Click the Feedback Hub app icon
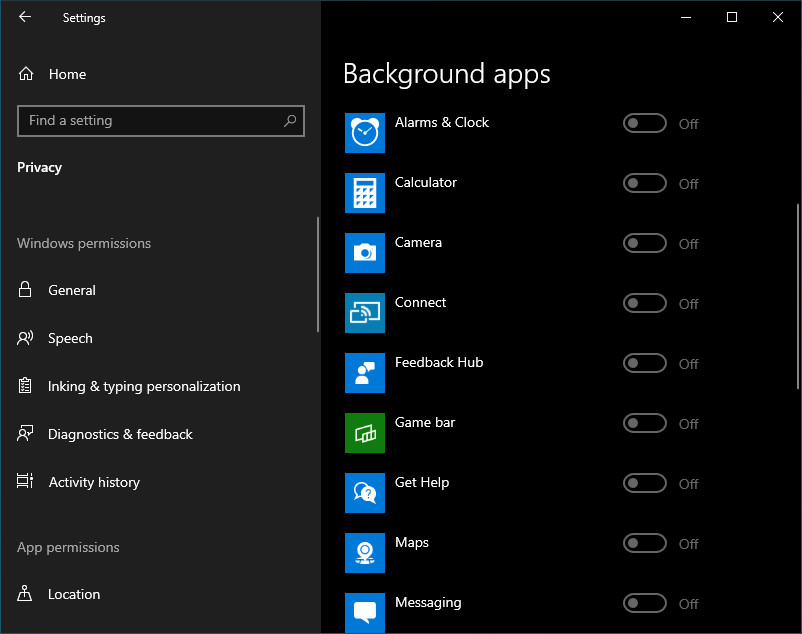This screenshot has height=634, width=802. tap(365, 373)
